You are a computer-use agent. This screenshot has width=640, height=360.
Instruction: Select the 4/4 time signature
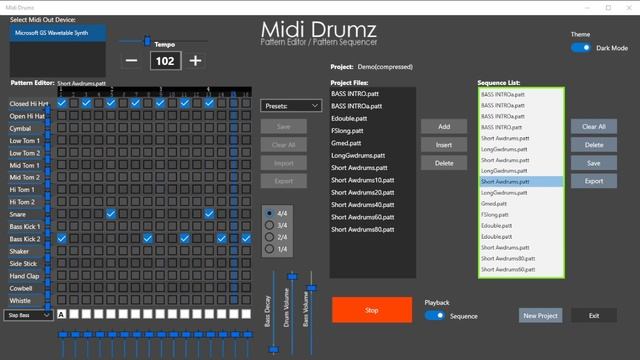pos(269,213)
